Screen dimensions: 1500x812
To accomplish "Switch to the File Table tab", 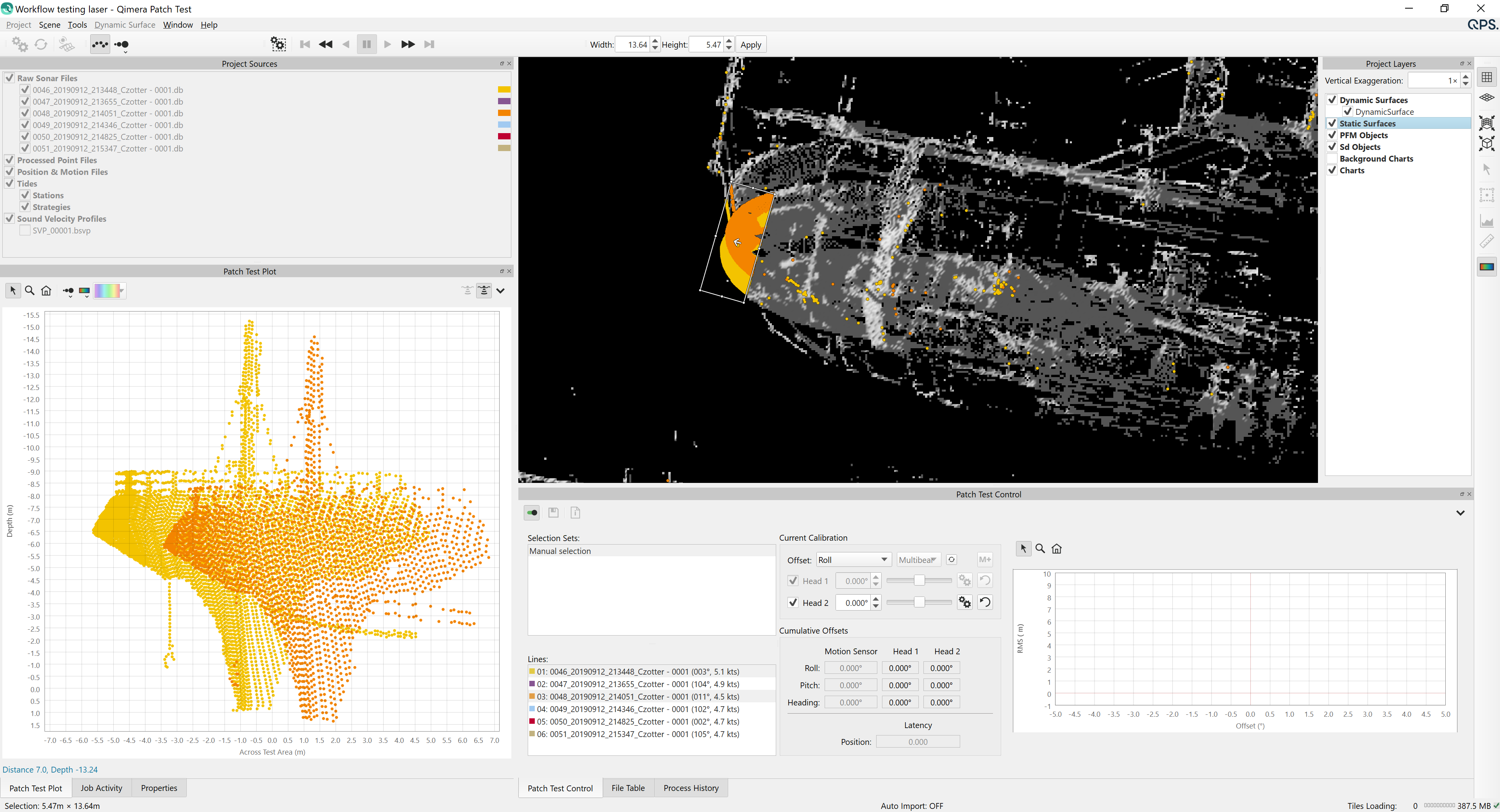I will (628, 787).
